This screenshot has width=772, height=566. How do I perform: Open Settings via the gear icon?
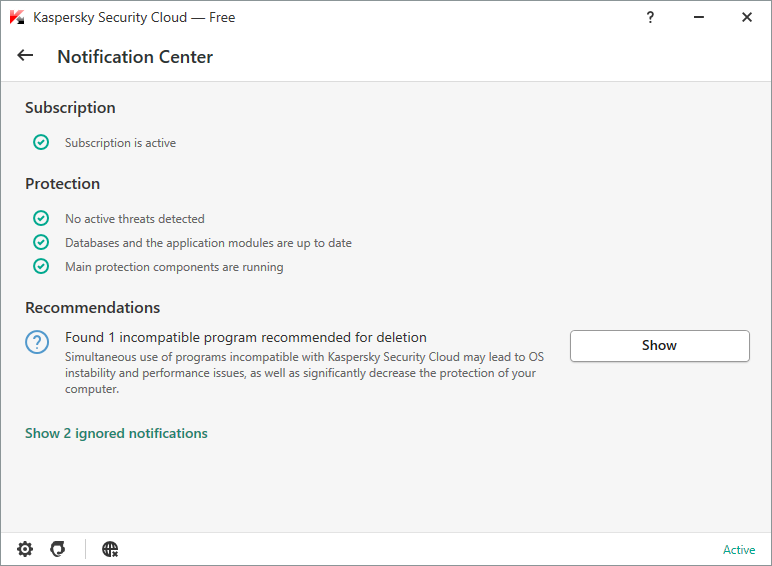point(25,549)
